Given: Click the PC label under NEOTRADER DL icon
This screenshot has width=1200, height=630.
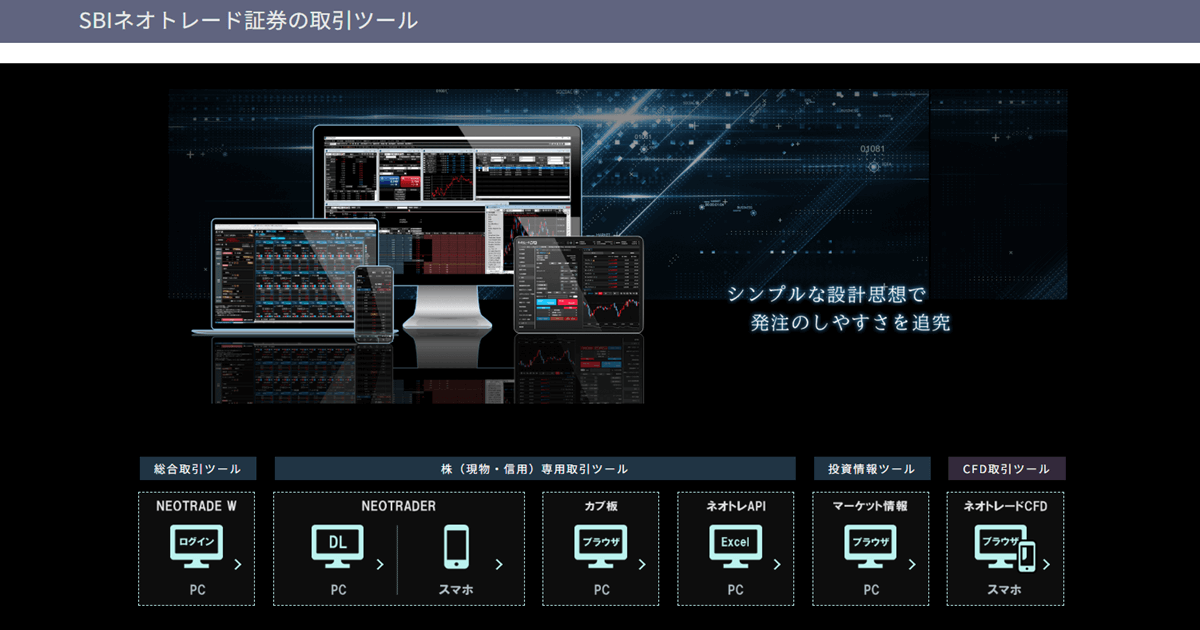Looking at the screenshot, I should click(338, 590).
